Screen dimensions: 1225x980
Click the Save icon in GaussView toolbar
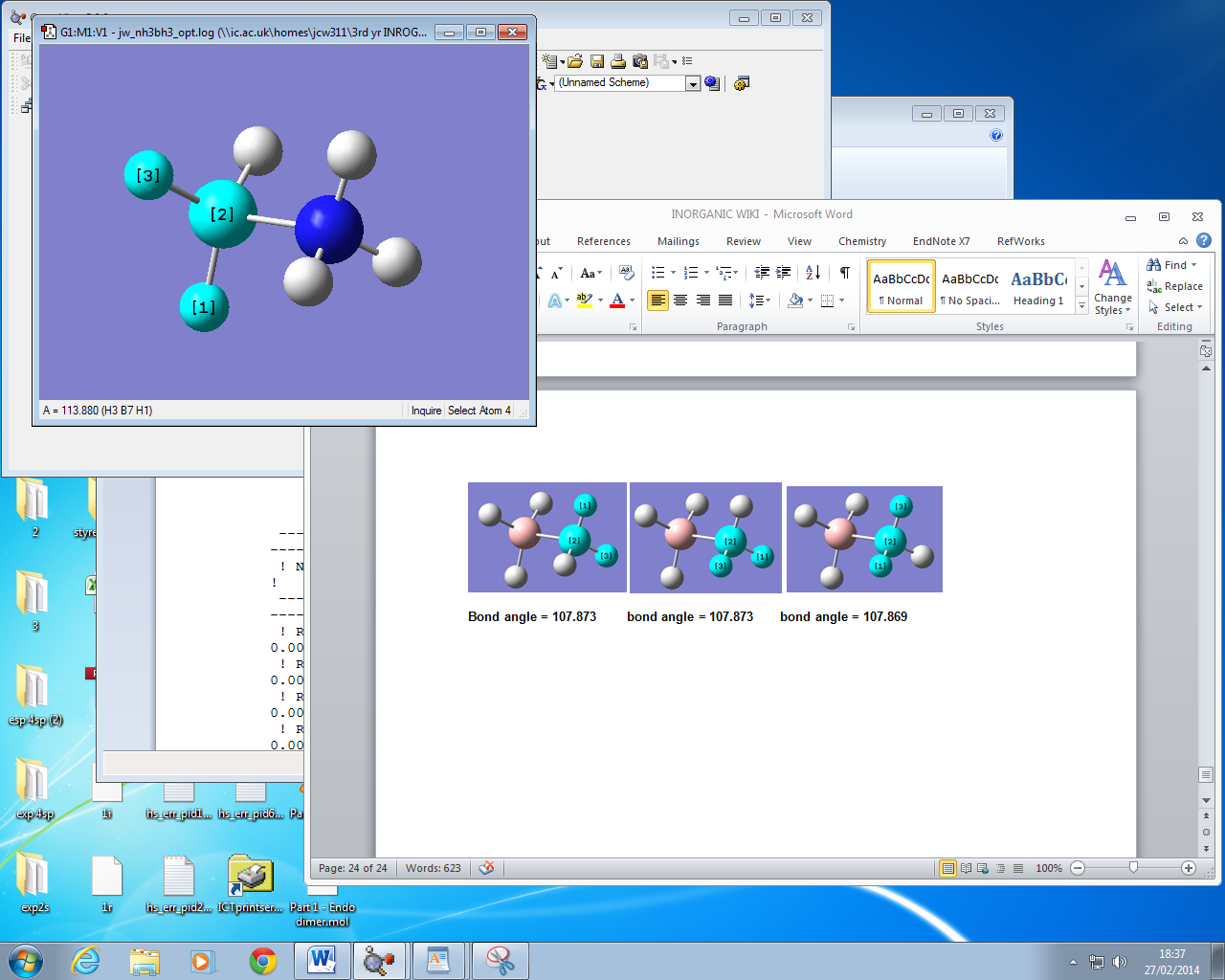(x=597, y=61)
